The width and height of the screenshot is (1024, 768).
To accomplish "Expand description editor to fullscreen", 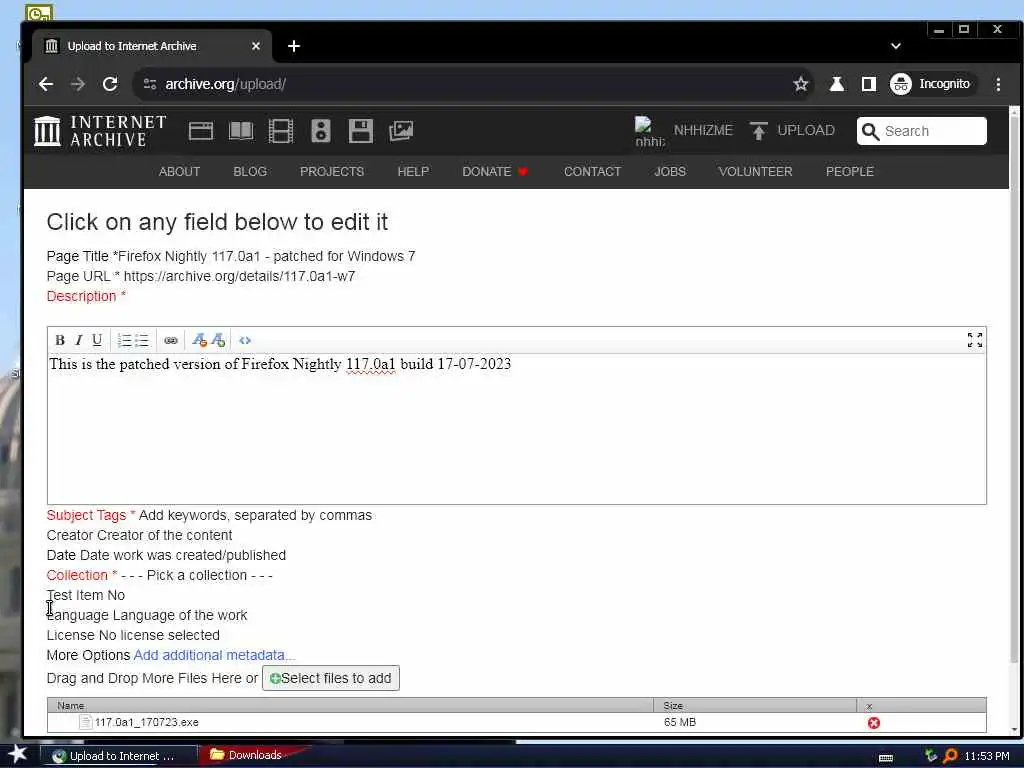I will pyautogui.click(x=974, y=340).
